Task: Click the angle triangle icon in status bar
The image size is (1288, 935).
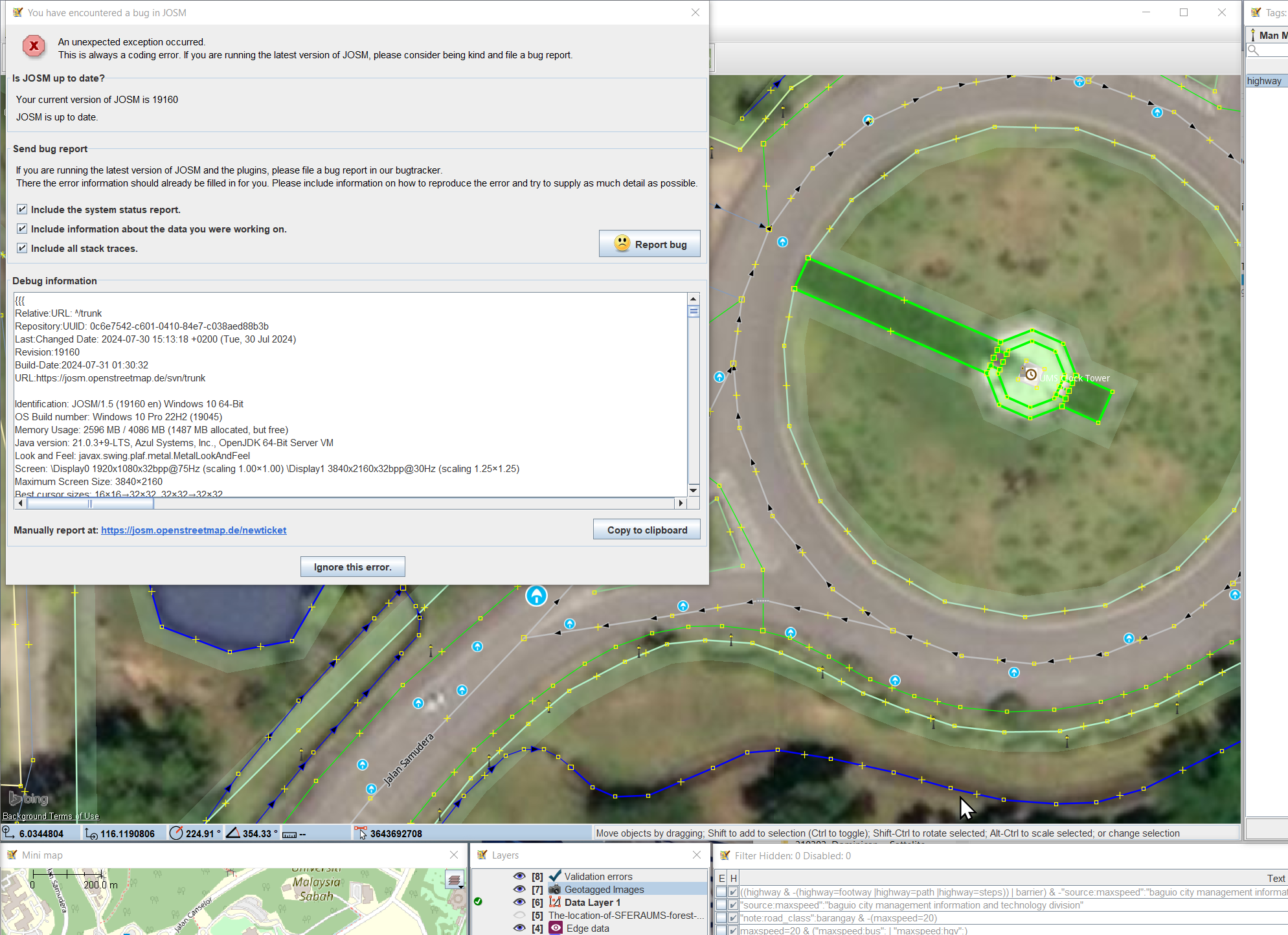Action: coord(233,833)
